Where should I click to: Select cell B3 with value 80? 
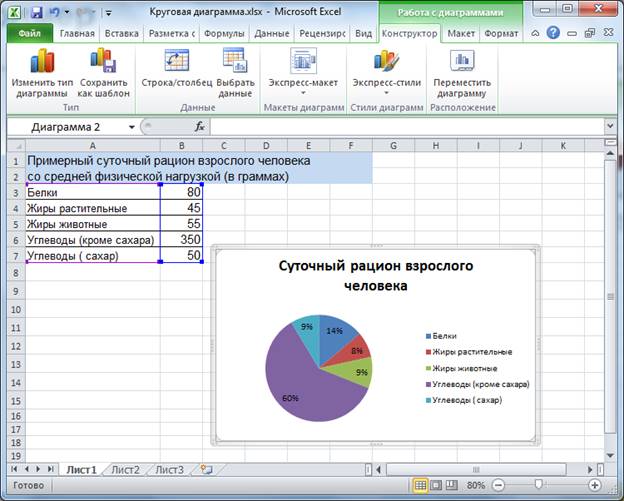tap(181, 192)
